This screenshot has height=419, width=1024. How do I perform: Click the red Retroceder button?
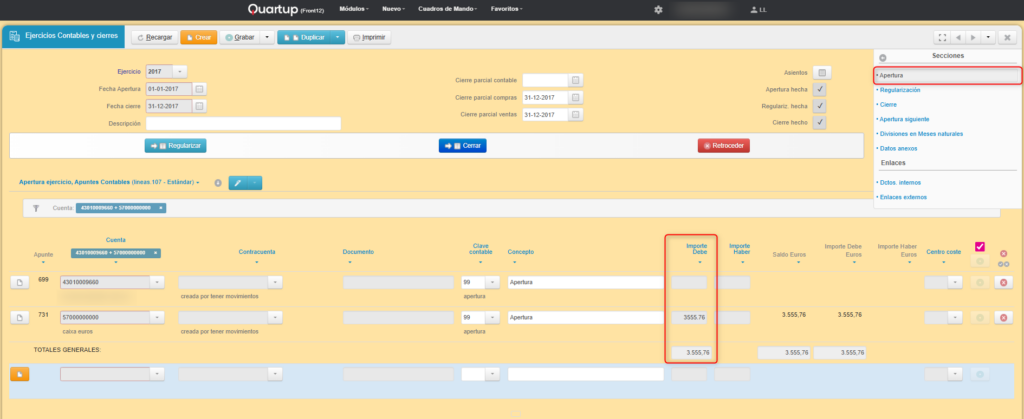coord(723,146)
